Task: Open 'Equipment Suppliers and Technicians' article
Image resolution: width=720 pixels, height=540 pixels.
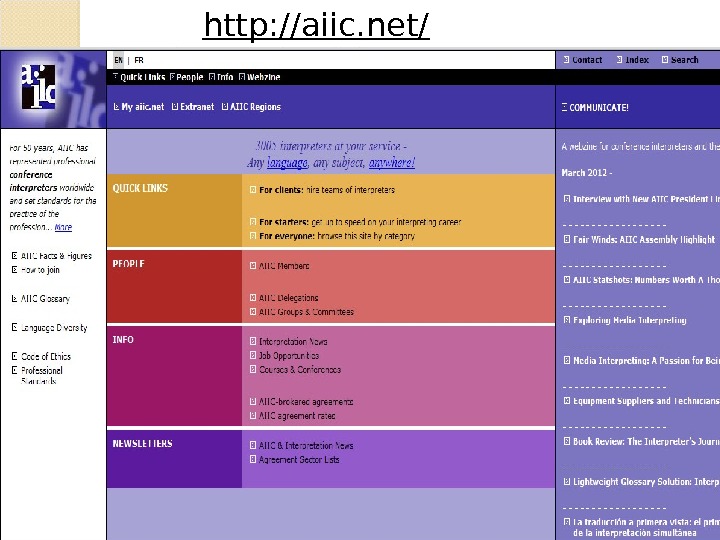Action: 646,401
